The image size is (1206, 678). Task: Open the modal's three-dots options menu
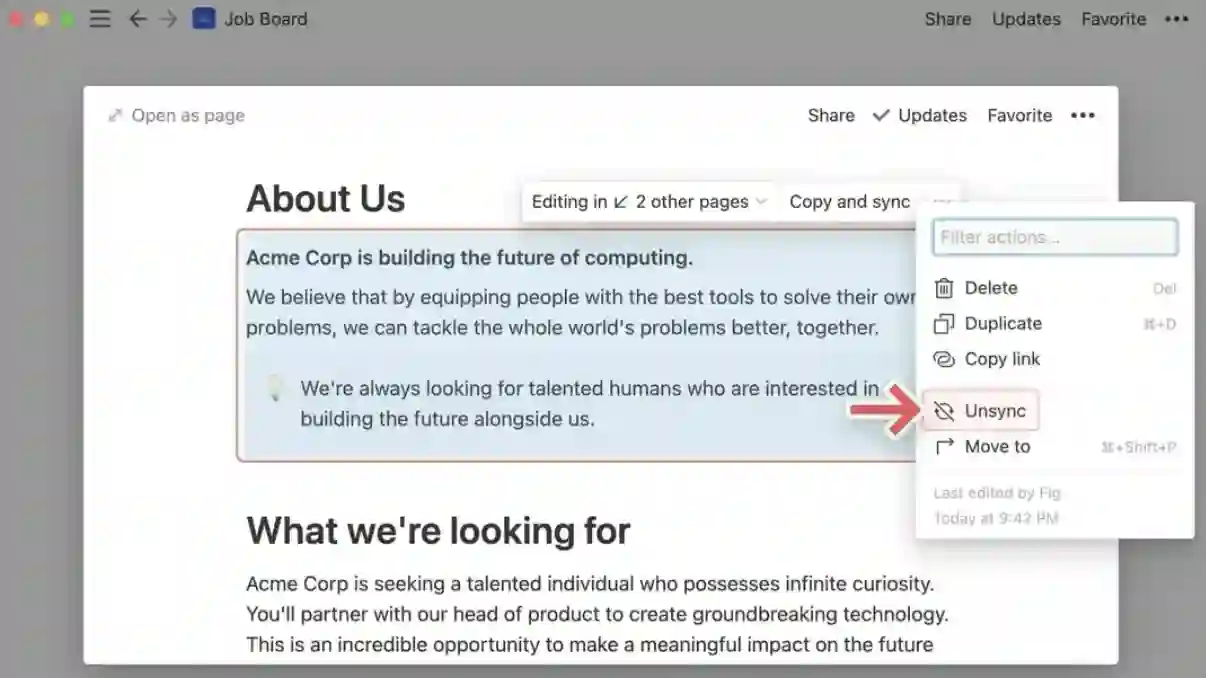(x=1083, y=116)
